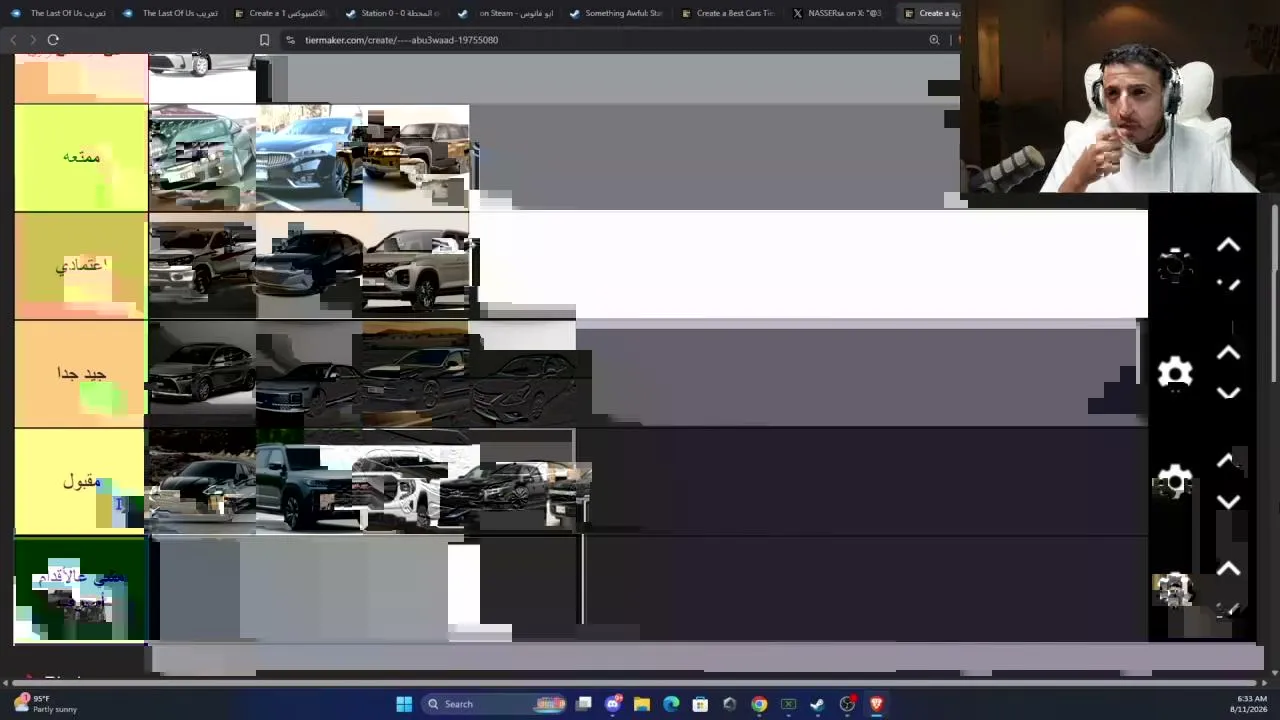Image resolution: width=1280 pixels, height=720 pixels.
Task: Click the مقبول tier label
Action: click(x=81, y=482)
